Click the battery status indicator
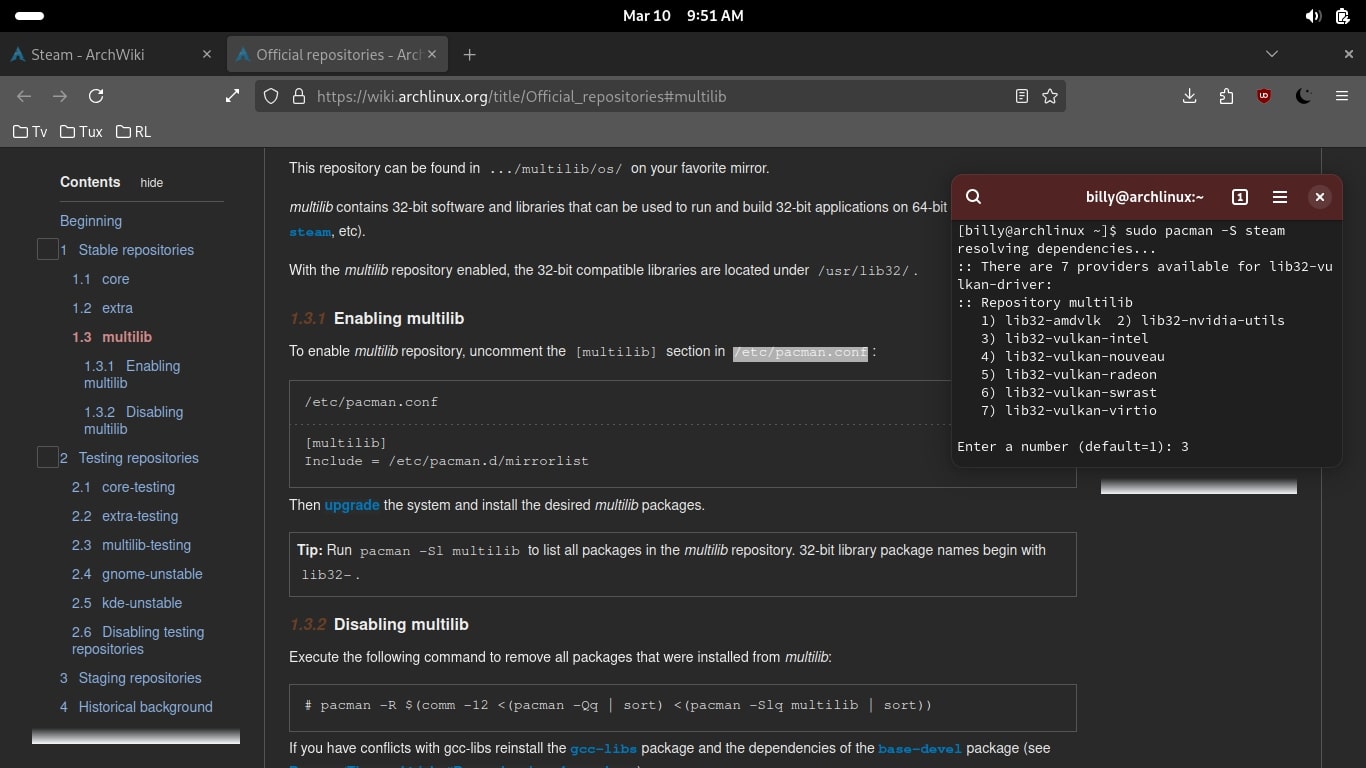 [1342, 16]
